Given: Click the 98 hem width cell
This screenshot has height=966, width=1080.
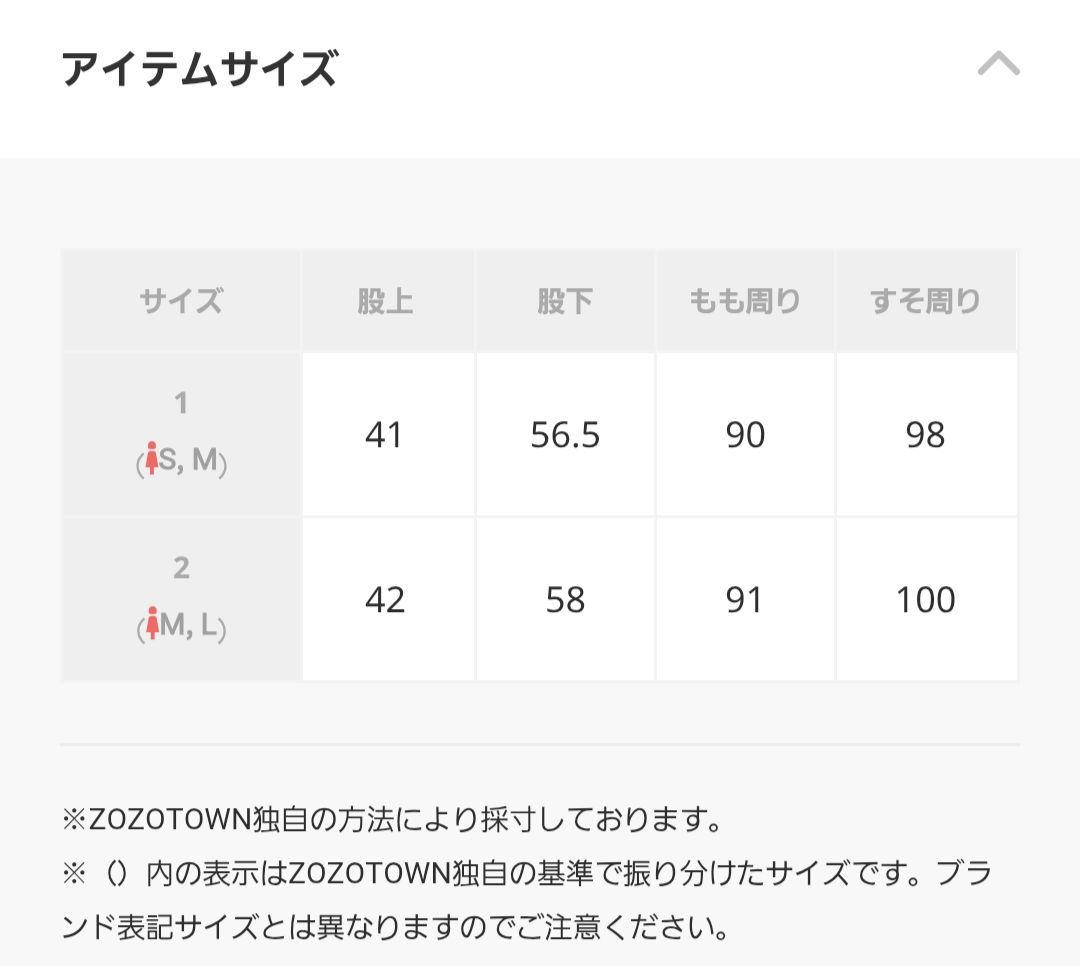Looking at the screenshot, I should [925, 435].
